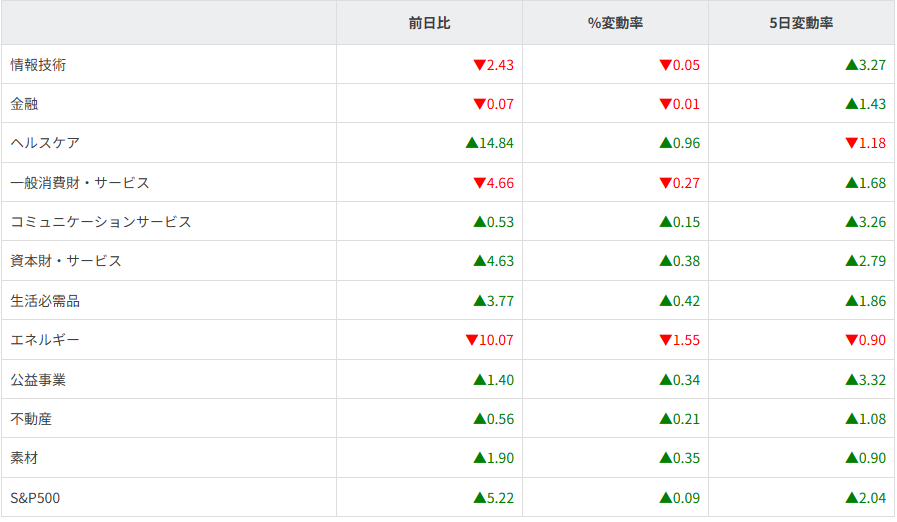The image size is (897, 522).
Task: Click red down arrow beside 10.07
Action: coord(471,340)
